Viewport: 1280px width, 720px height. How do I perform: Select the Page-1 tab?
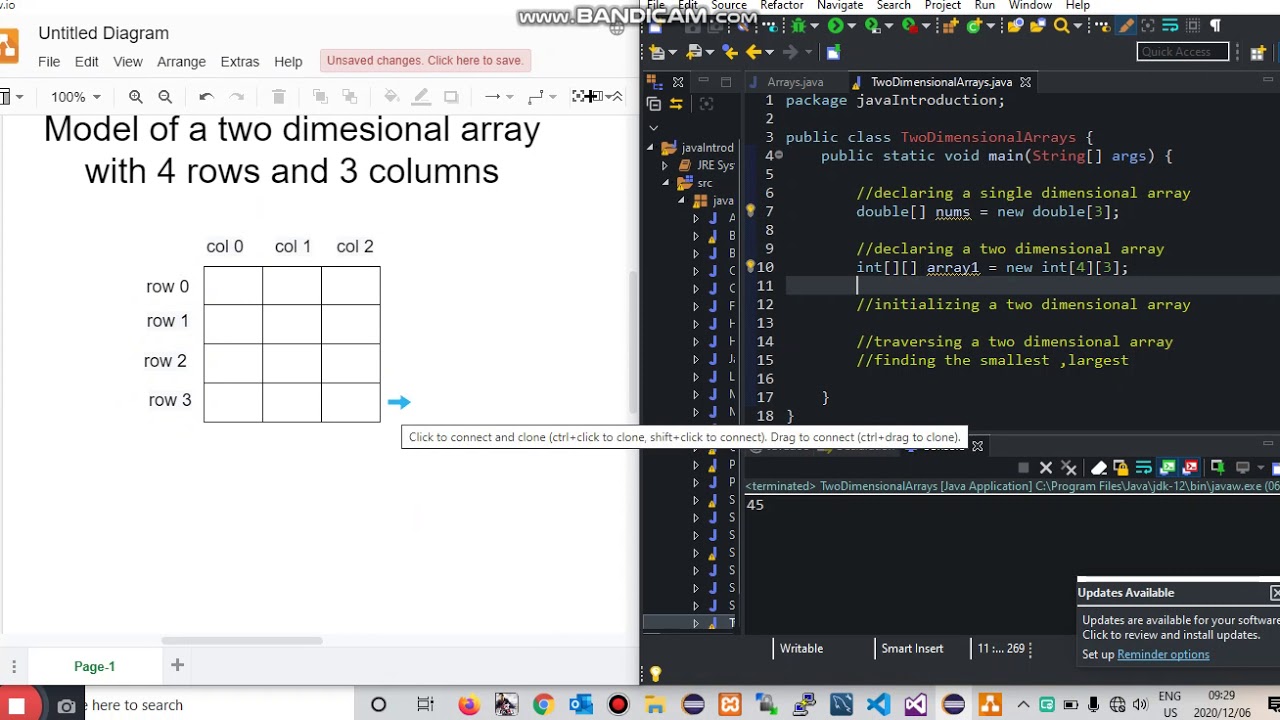click(x=94, y=666)
